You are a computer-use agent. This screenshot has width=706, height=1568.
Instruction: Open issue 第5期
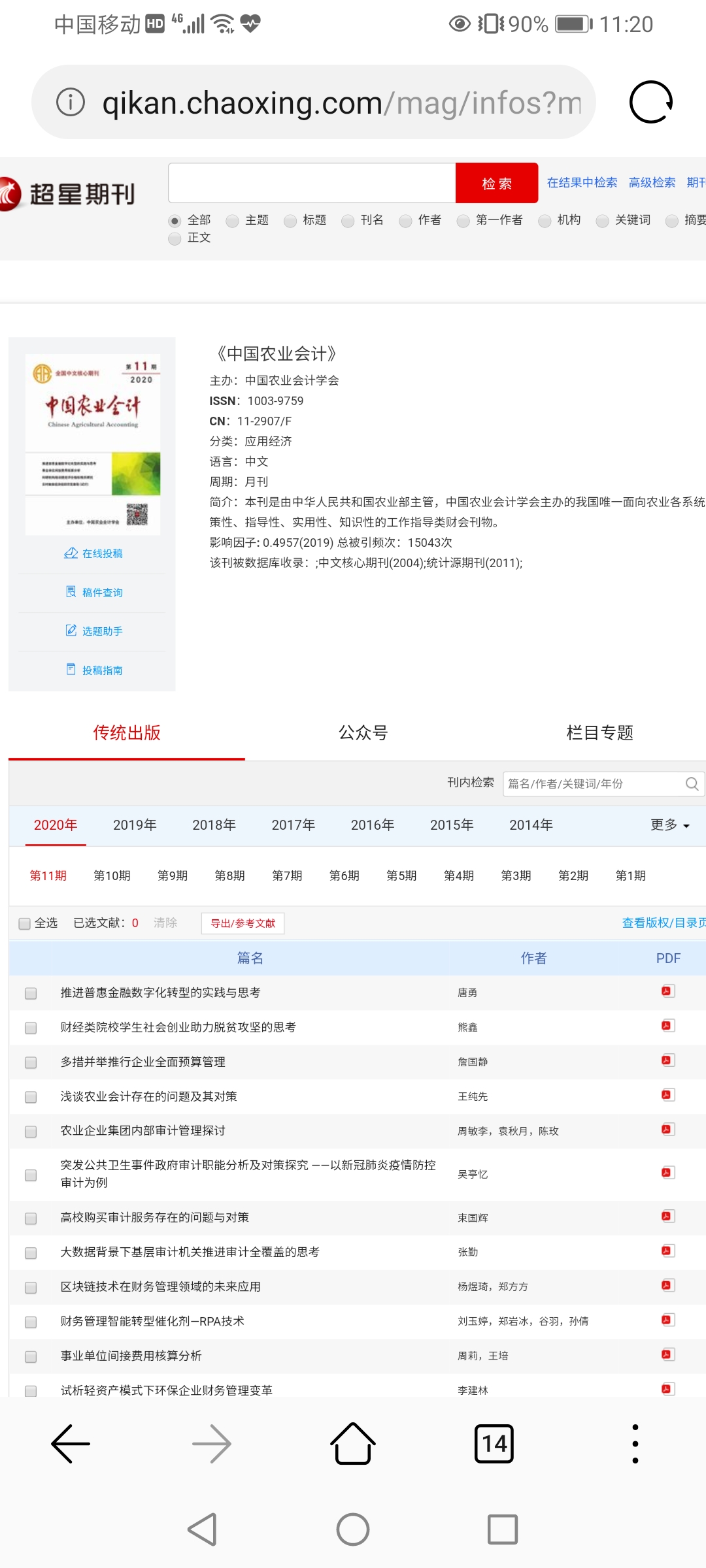point(401,875)
